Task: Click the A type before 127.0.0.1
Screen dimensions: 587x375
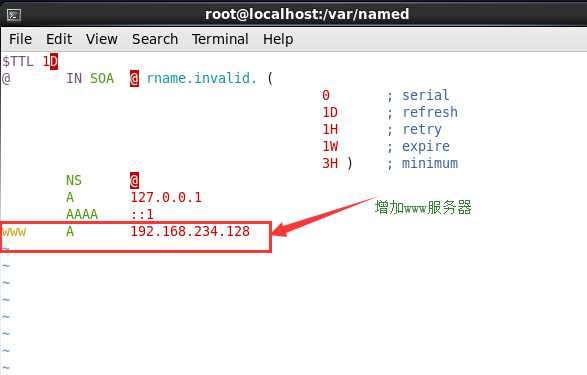Action: point(70,197)
